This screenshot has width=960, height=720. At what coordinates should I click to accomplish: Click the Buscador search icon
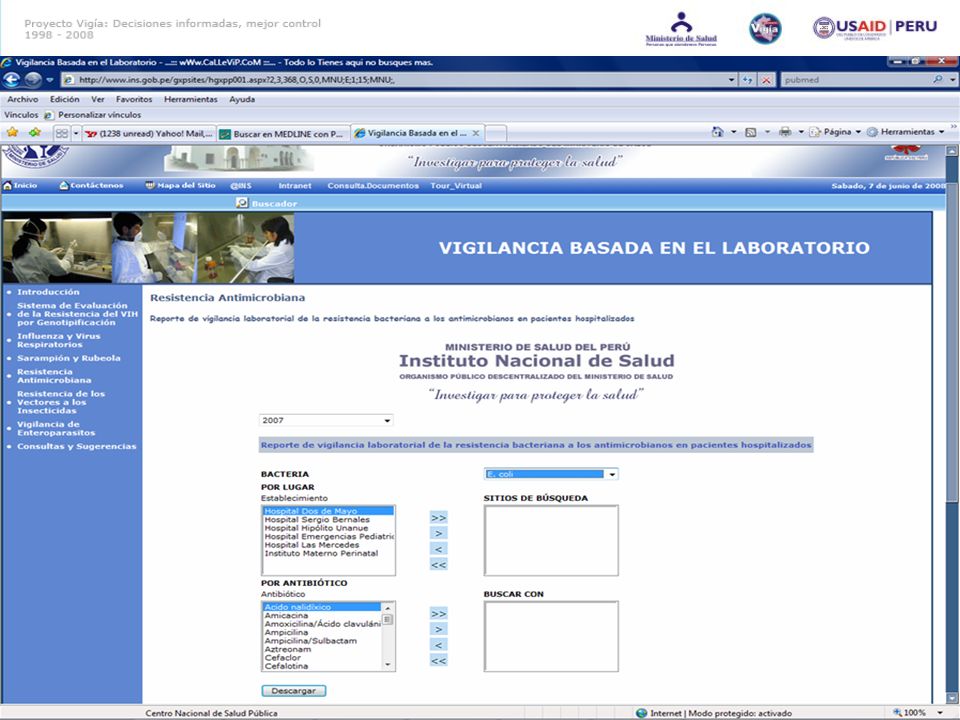[x=242, y=203]
